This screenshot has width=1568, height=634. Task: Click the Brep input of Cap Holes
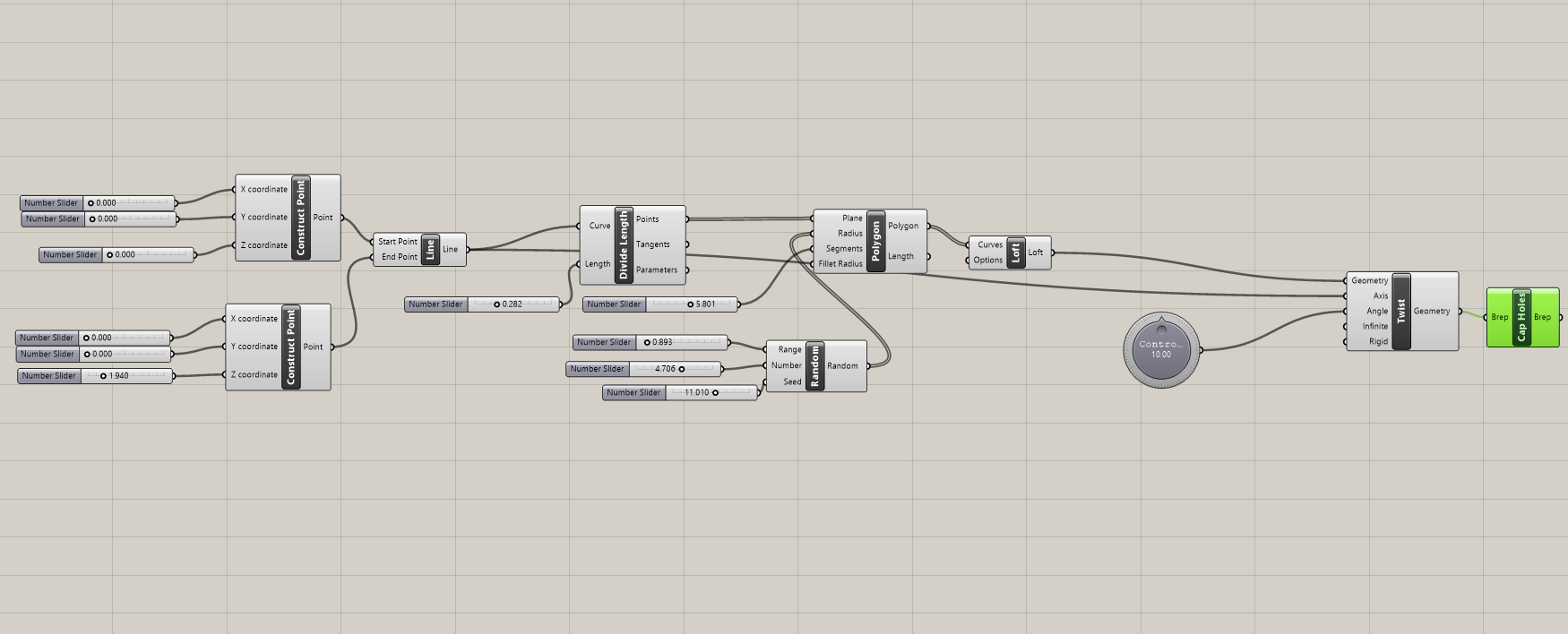coord(1500,317)
